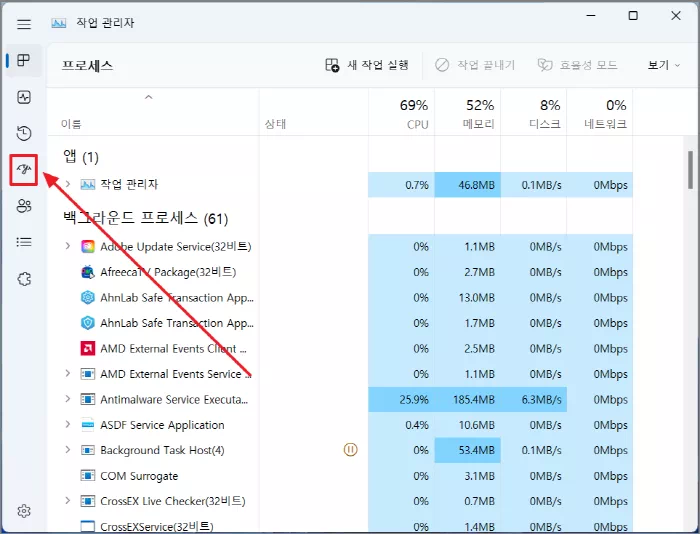Click the AMD External Events Service icon
Image resolution: width=700 pixels, height=534 pixels.
pos(88,374)
